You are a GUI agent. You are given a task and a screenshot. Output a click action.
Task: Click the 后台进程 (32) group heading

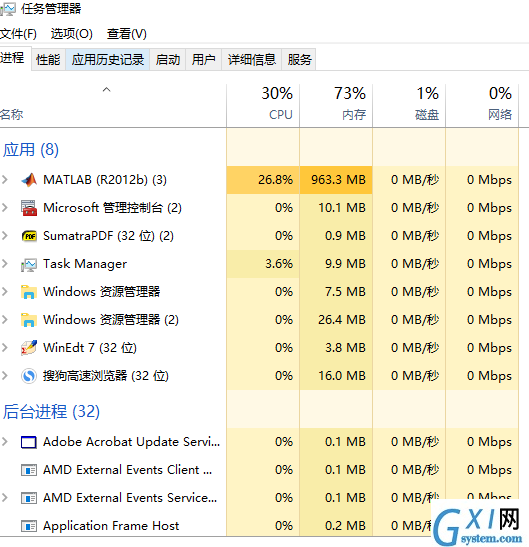pos(51,411)
